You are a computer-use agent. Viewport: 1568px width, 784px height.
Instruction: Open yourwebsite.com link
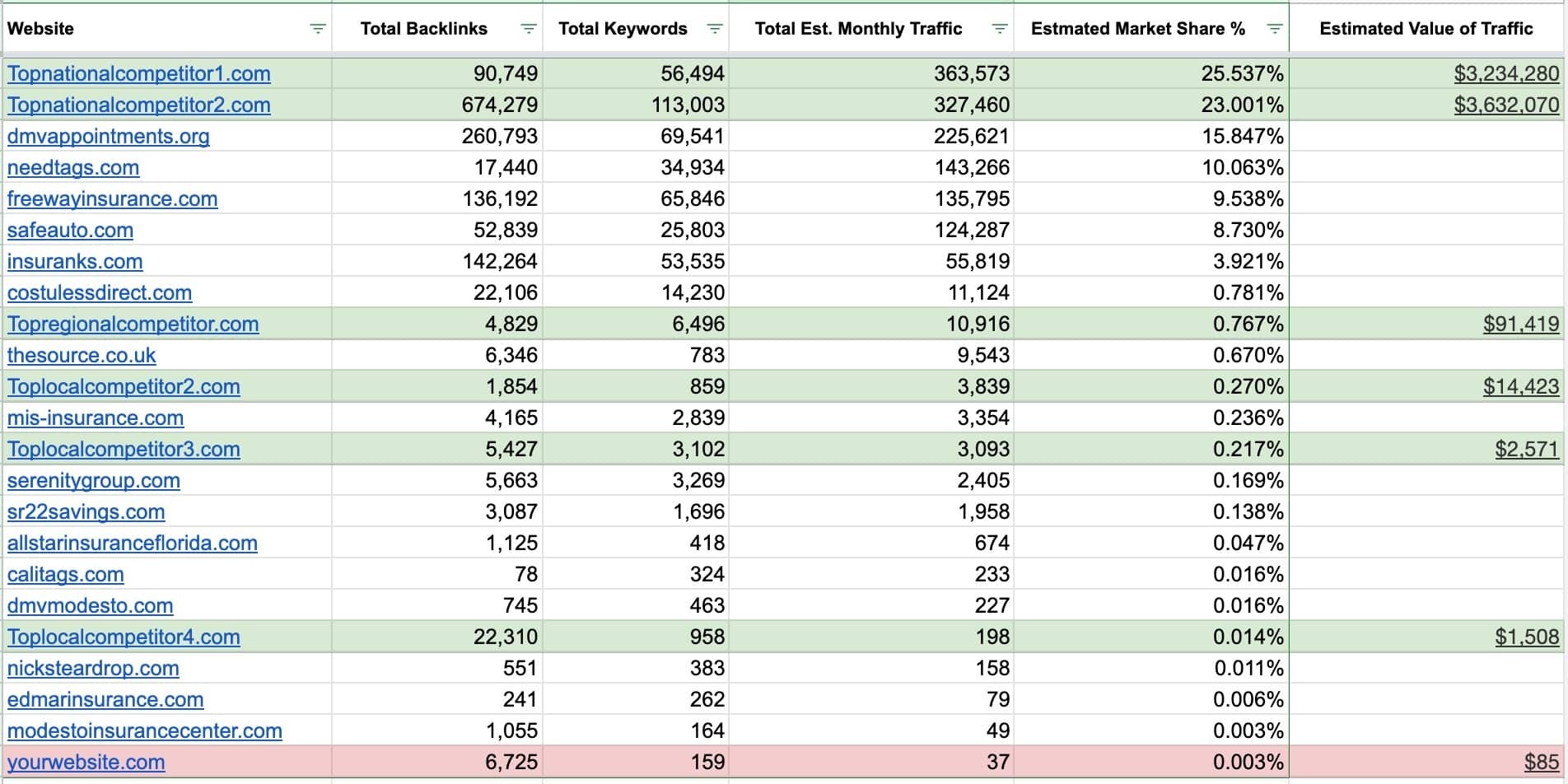point(86,763)
